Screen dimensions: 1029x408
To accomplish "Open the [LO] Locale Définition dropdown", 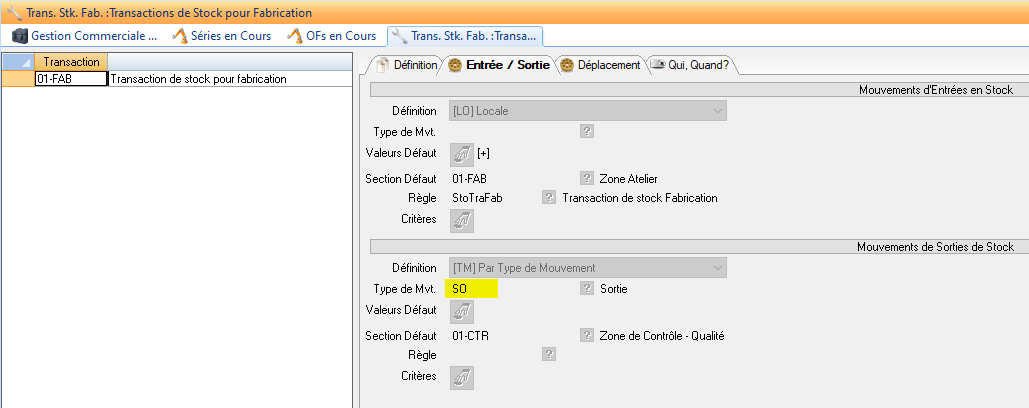I will coord(717,111).
